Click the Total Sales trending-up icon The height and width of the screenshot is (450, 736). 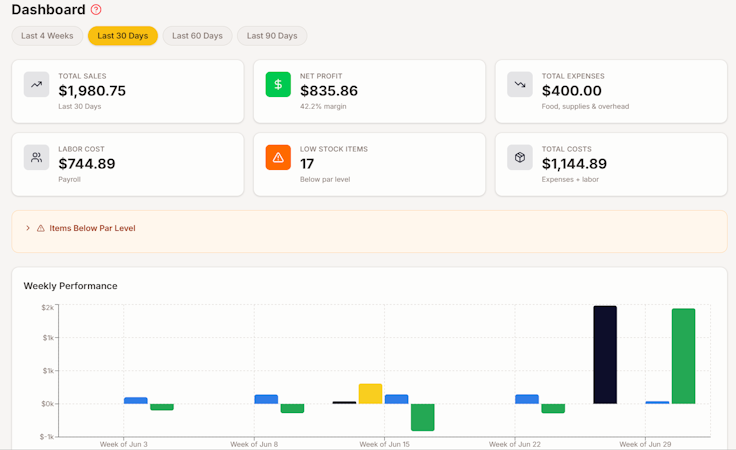coord(37,84)
